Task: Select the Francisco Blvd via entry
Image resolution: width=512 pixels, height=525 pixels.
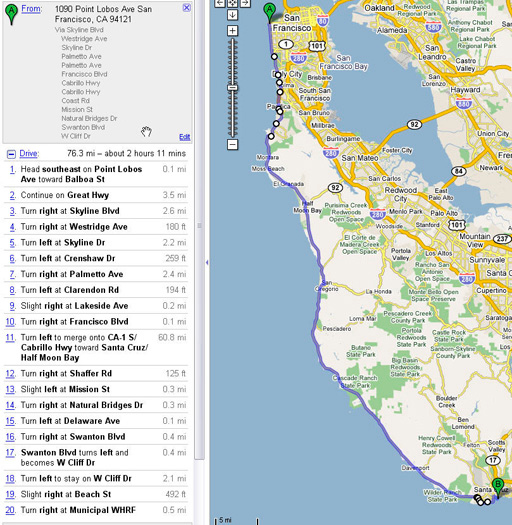Action: click(84, 74)
